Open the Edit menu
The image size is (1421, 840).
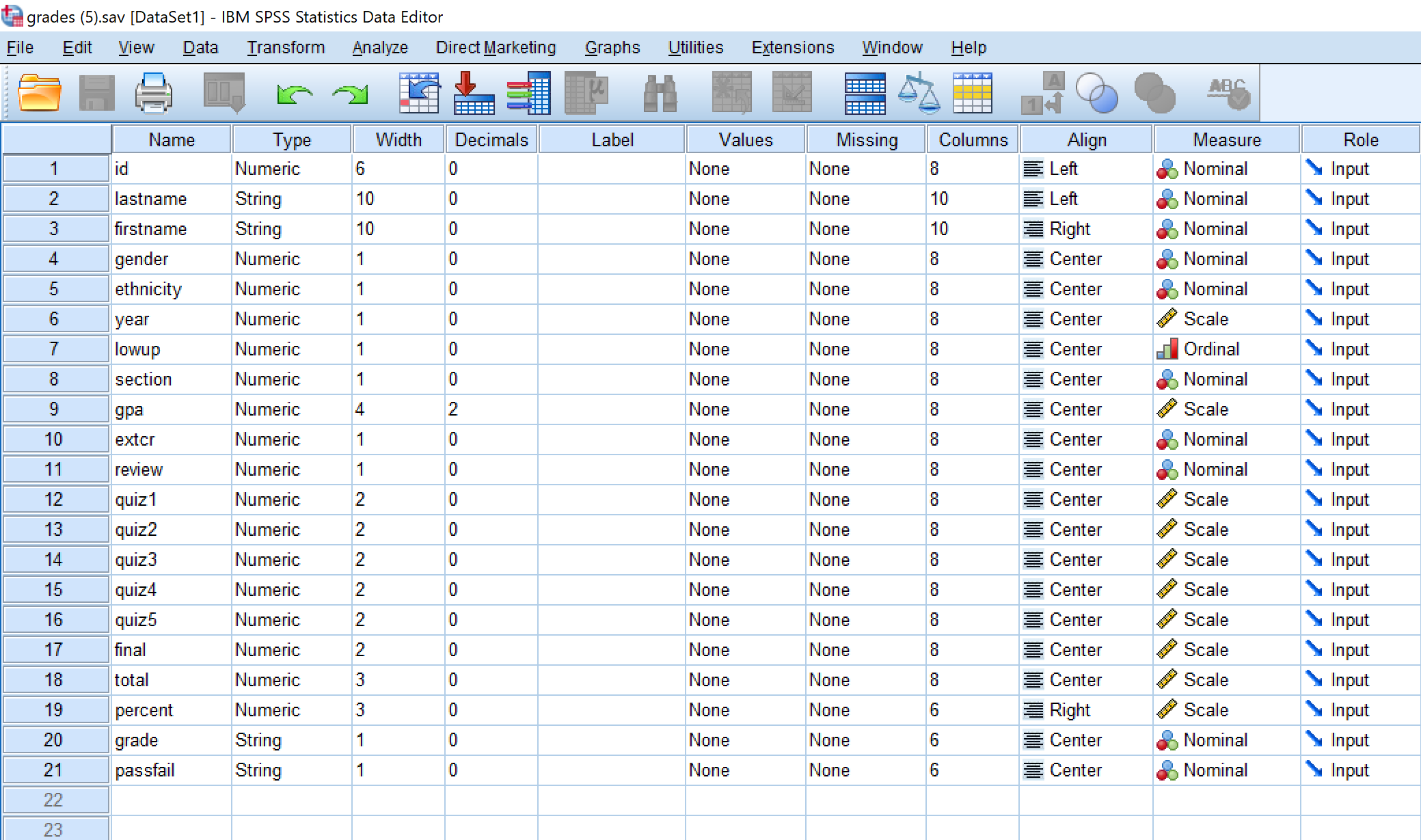[x=77, y=47]
